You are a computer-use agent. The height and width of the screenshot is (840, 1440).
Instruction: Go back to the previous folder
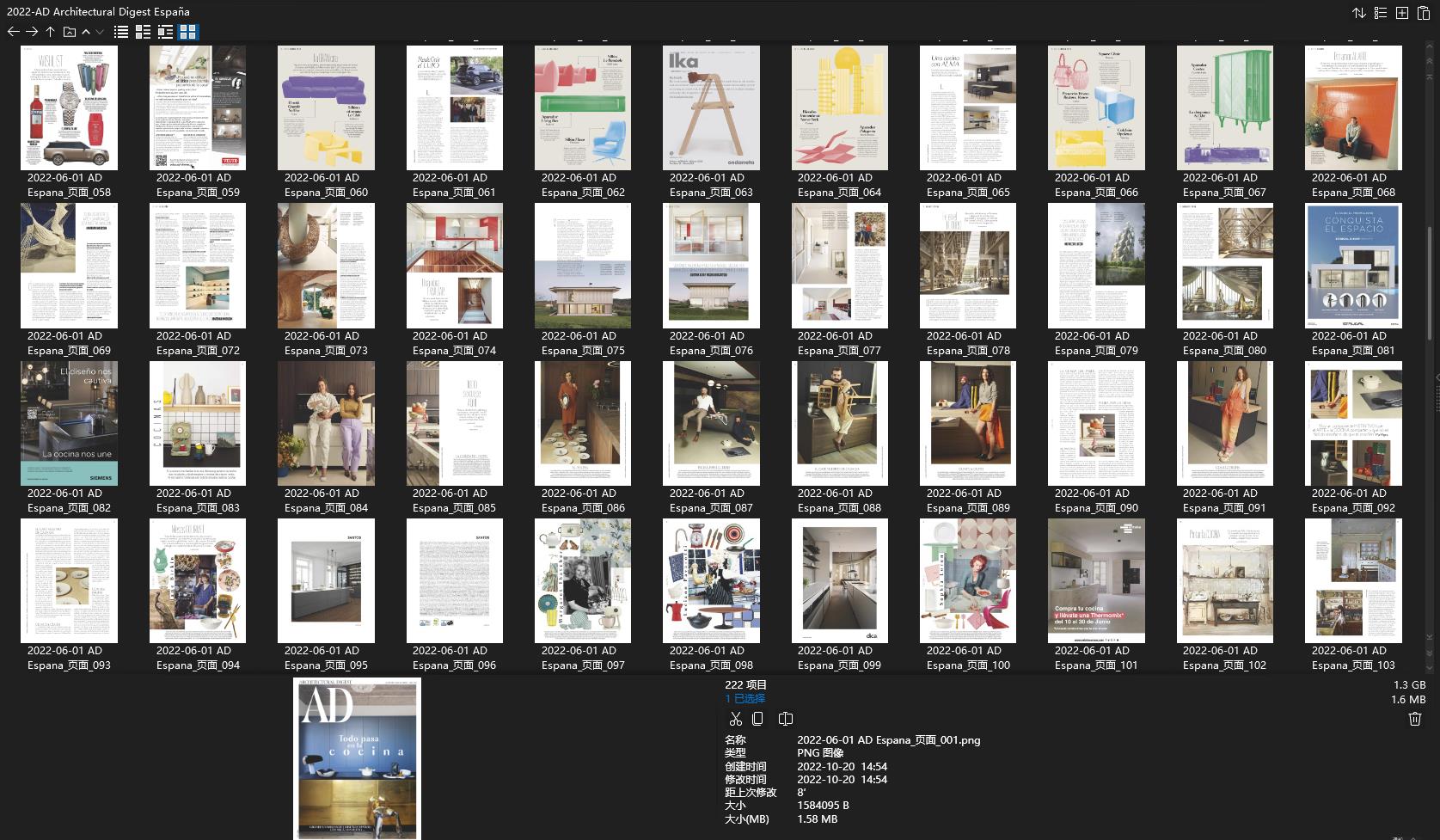pyautogui.click(x=13, y=32)
